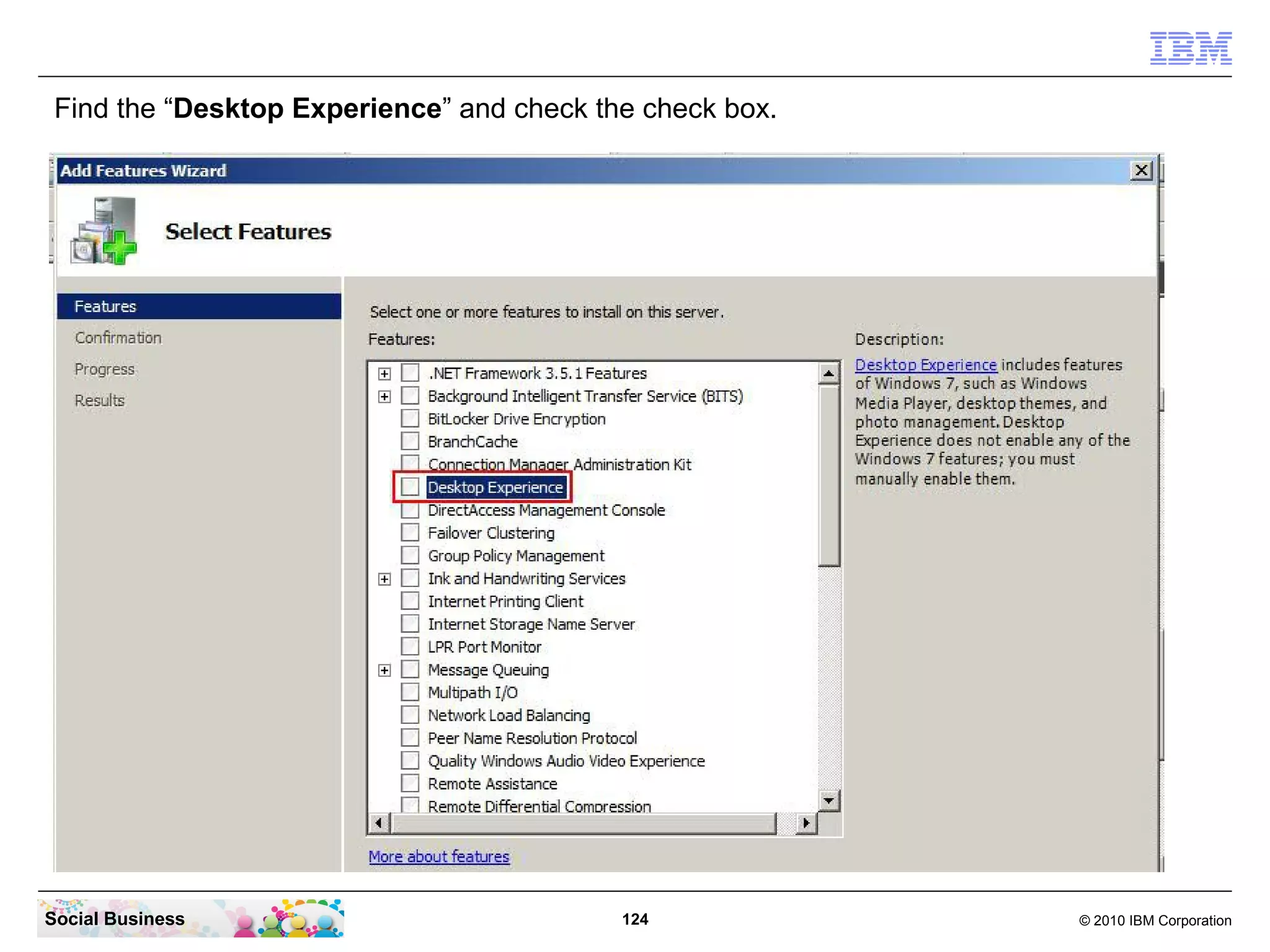Click the features list scroll up arrow
The image size is (1270, 952).
(828, 373)
